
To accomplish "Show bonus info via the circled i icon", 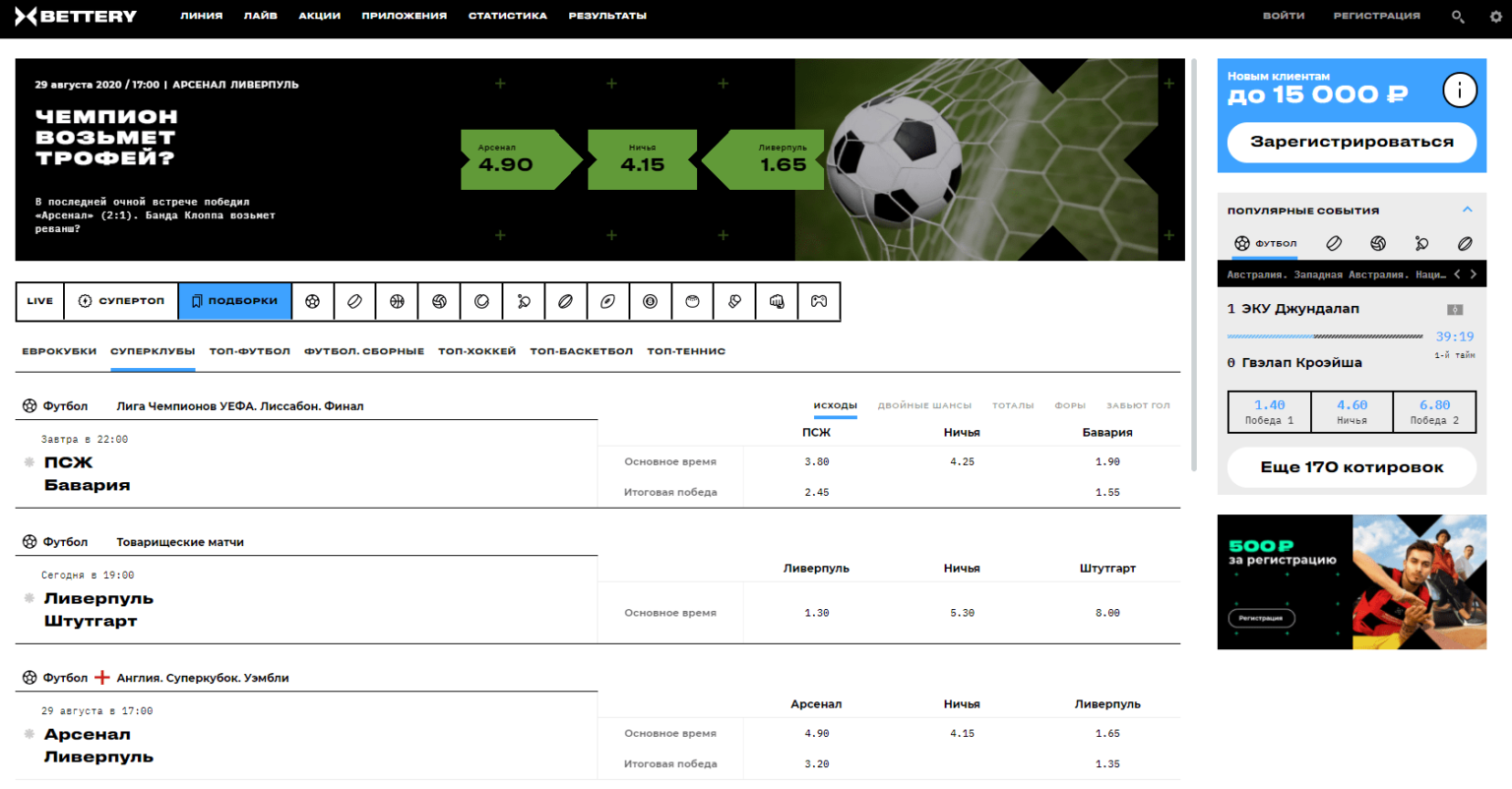I will click(x=1460, y=91).
